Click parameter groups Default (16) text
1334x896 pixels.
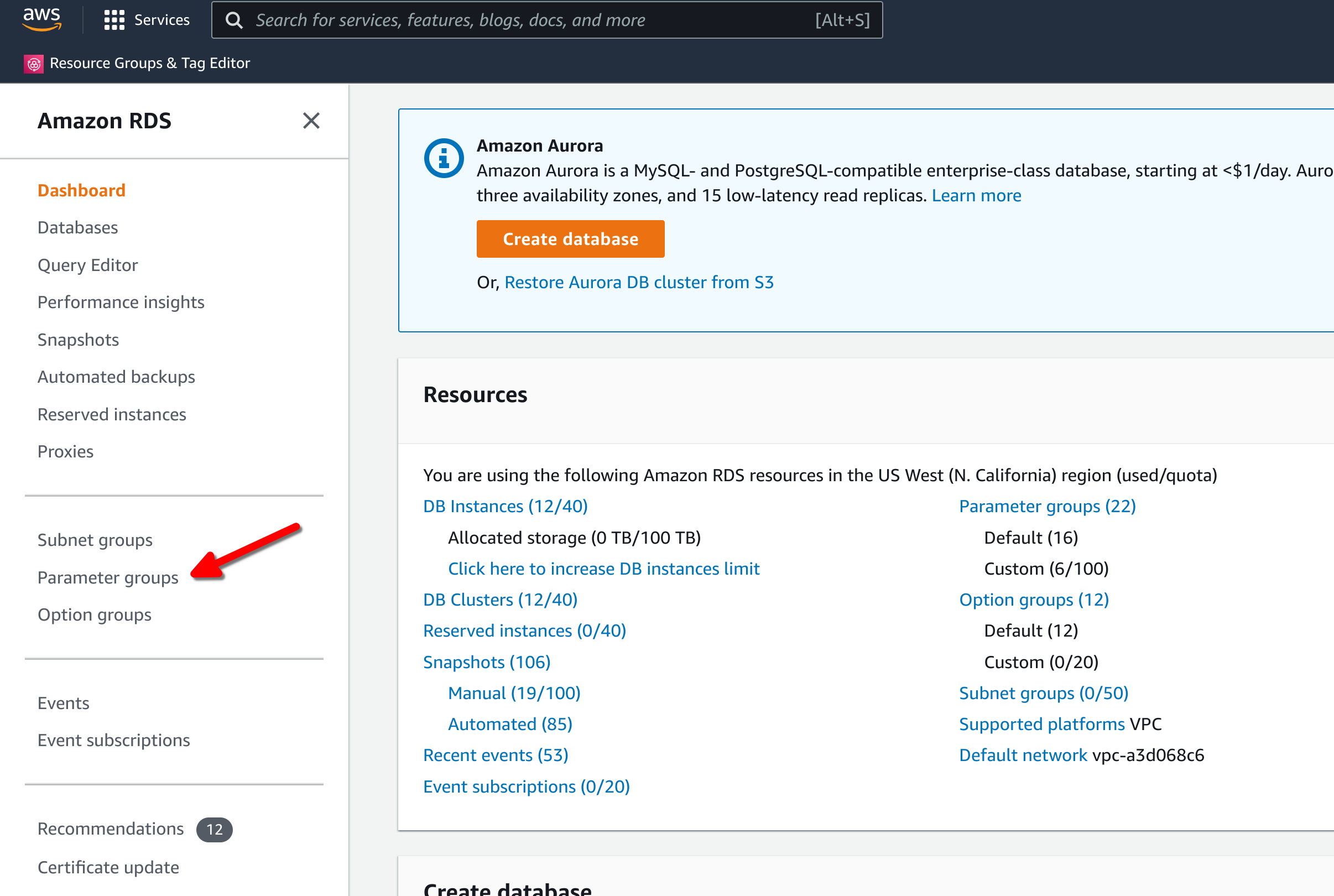pyautogui.click(x=1031, y=538)
